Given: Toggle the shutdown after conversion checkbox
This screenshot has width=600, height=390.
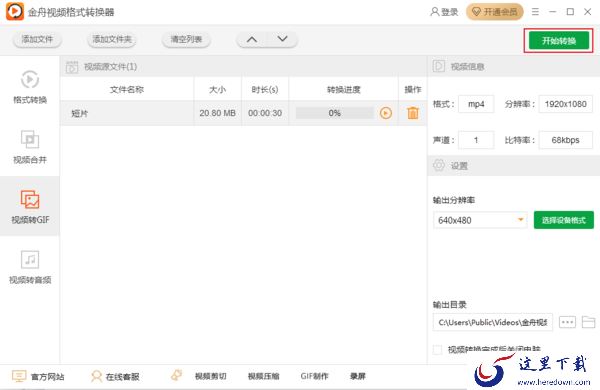Looking at the screenshot, I should 437,349.
